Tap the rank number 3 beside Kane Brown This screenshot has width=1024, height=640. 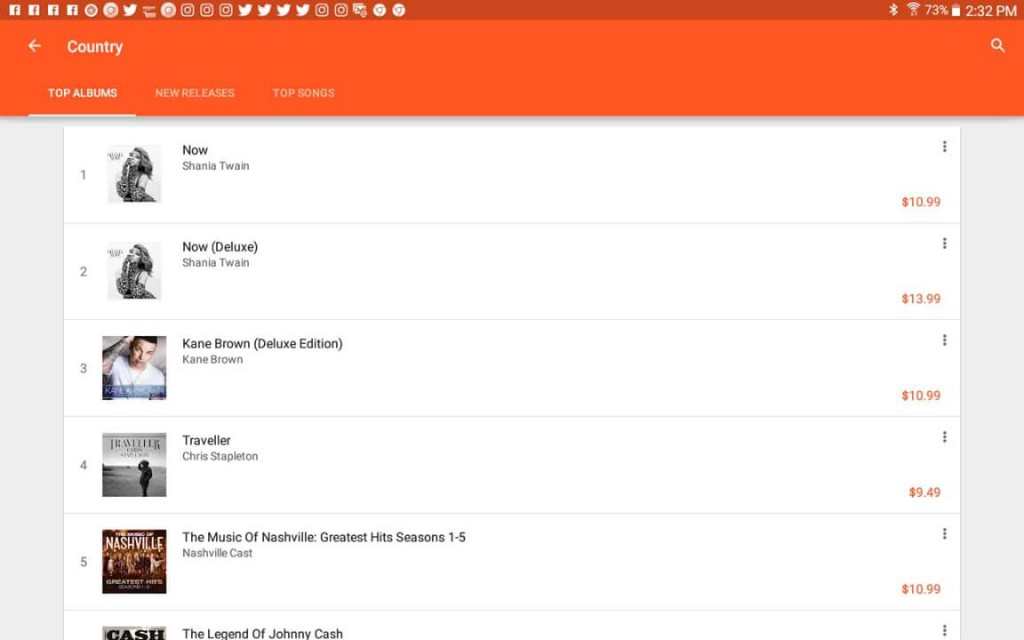click(x=83, y=368)
